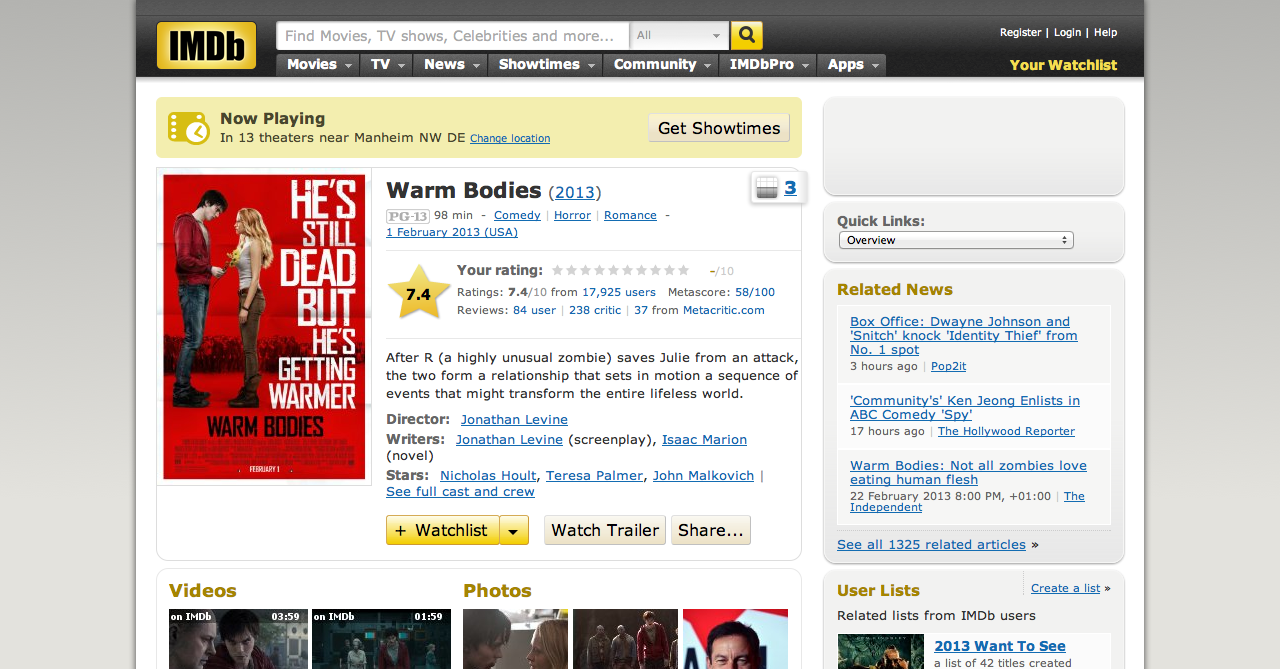Open the Ken Jeong 'Spy' news article
The image size is (1280, 669).
(x=965, y=407)
